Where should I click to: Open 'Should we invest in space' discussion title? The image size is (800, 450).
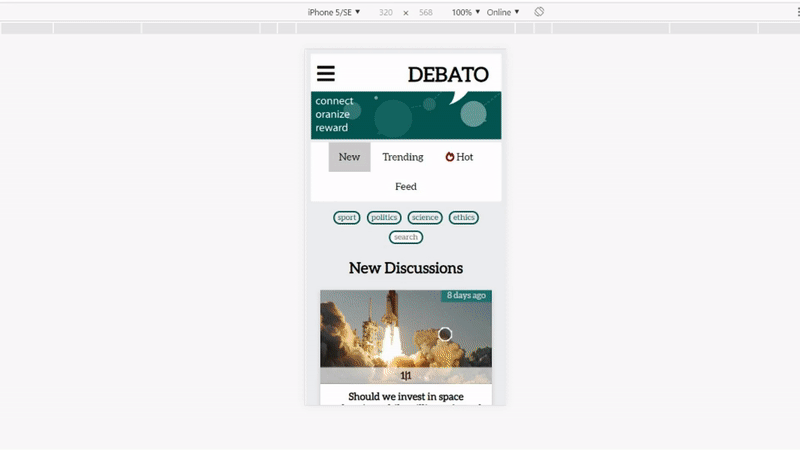coord(405,397)
